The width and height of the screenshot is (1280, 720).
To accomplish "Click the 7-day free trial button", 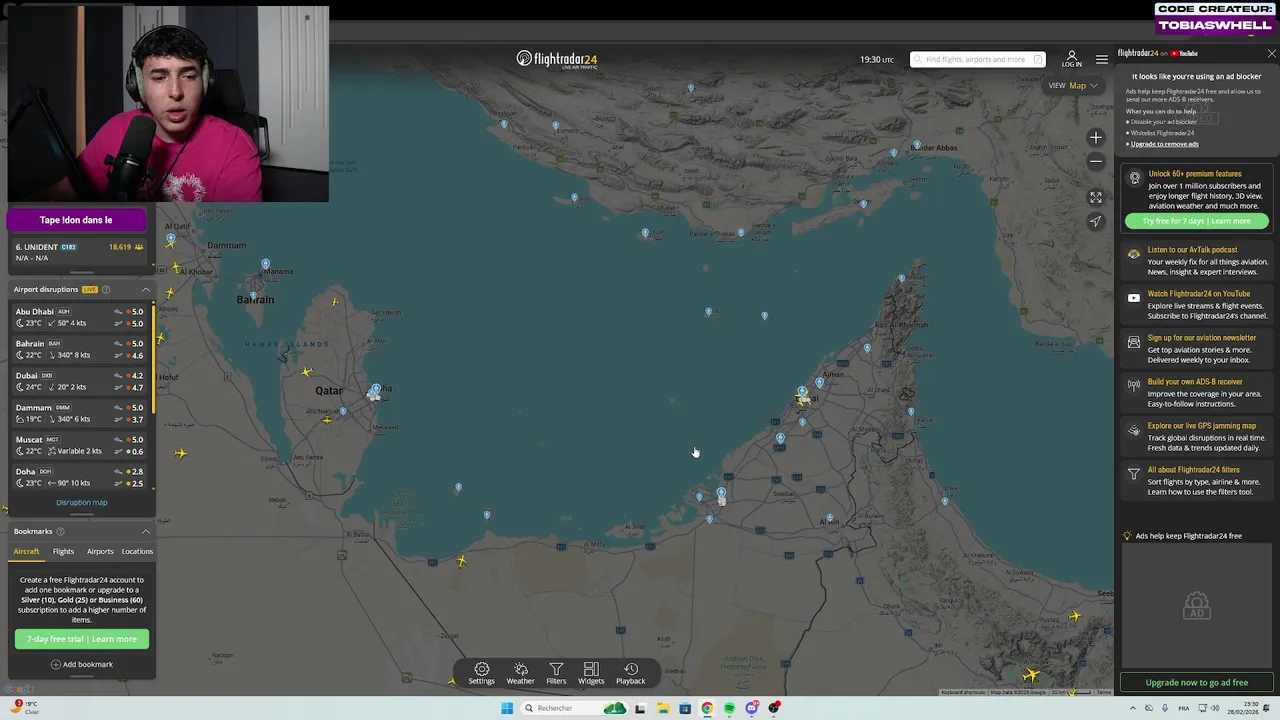I will click(82, 639).
